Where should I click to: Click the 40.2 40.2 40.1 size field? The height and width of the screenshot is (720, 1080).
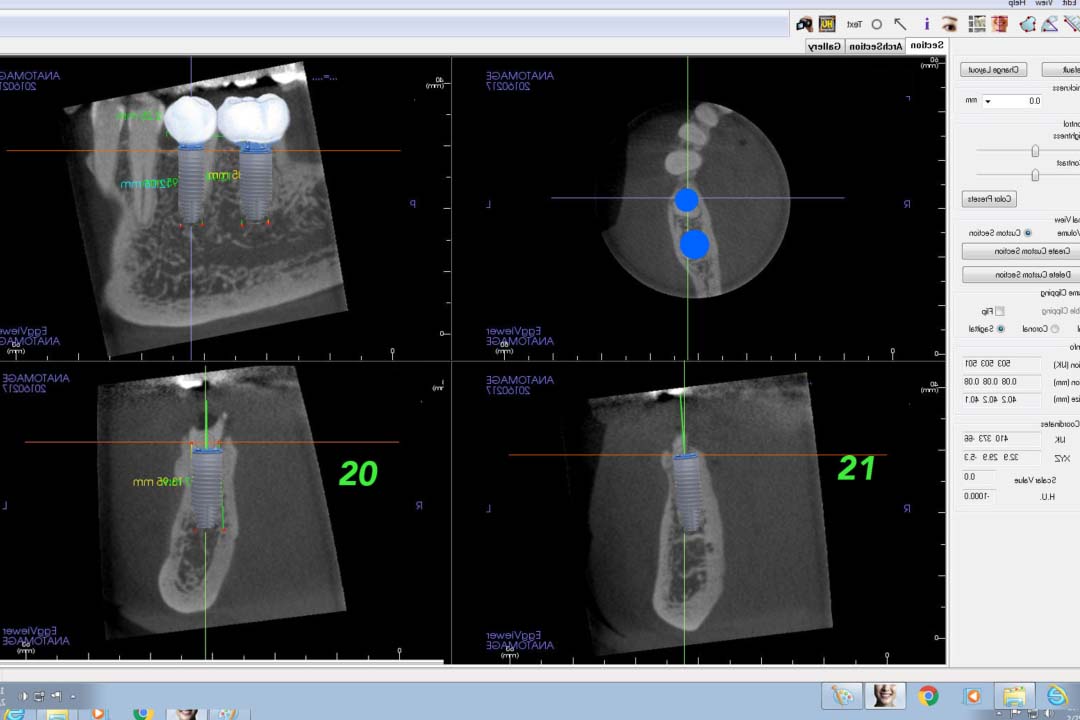[x=1002, y=400]
